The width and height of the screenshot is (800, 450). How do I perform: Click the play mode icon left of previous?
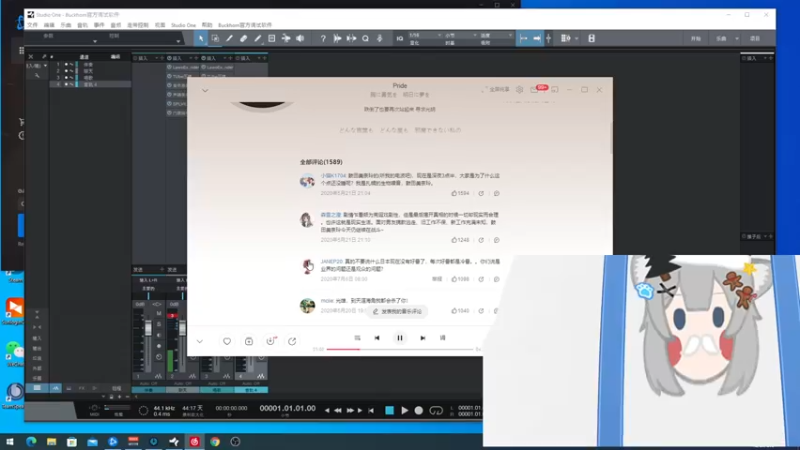click(357, 338)
